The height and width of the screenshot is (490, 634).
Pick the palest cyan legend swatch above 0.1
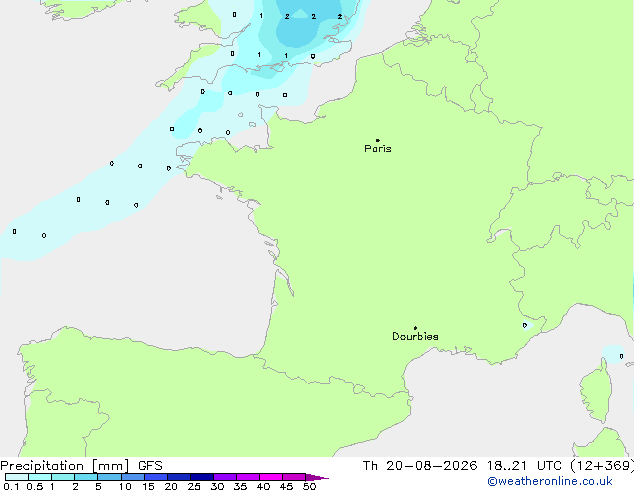click(x=17, y=477)
